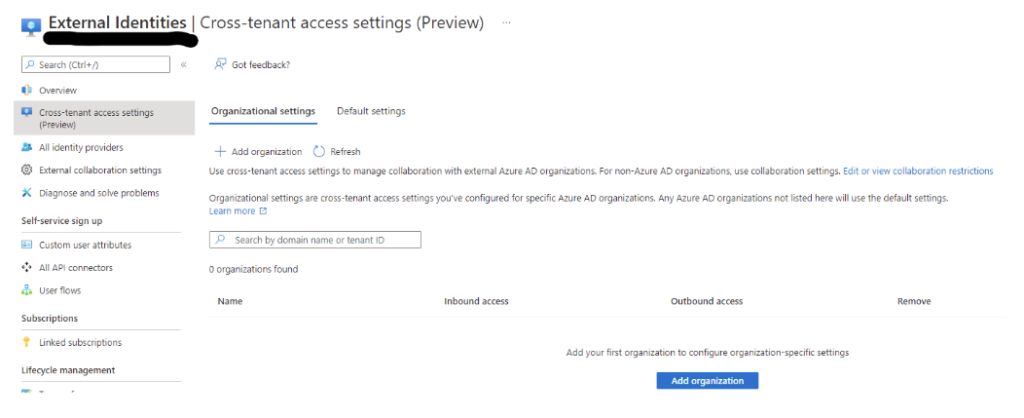Open the ellipsis menu beside page title
1024x418 pixels.
click(x=506, y=23)
